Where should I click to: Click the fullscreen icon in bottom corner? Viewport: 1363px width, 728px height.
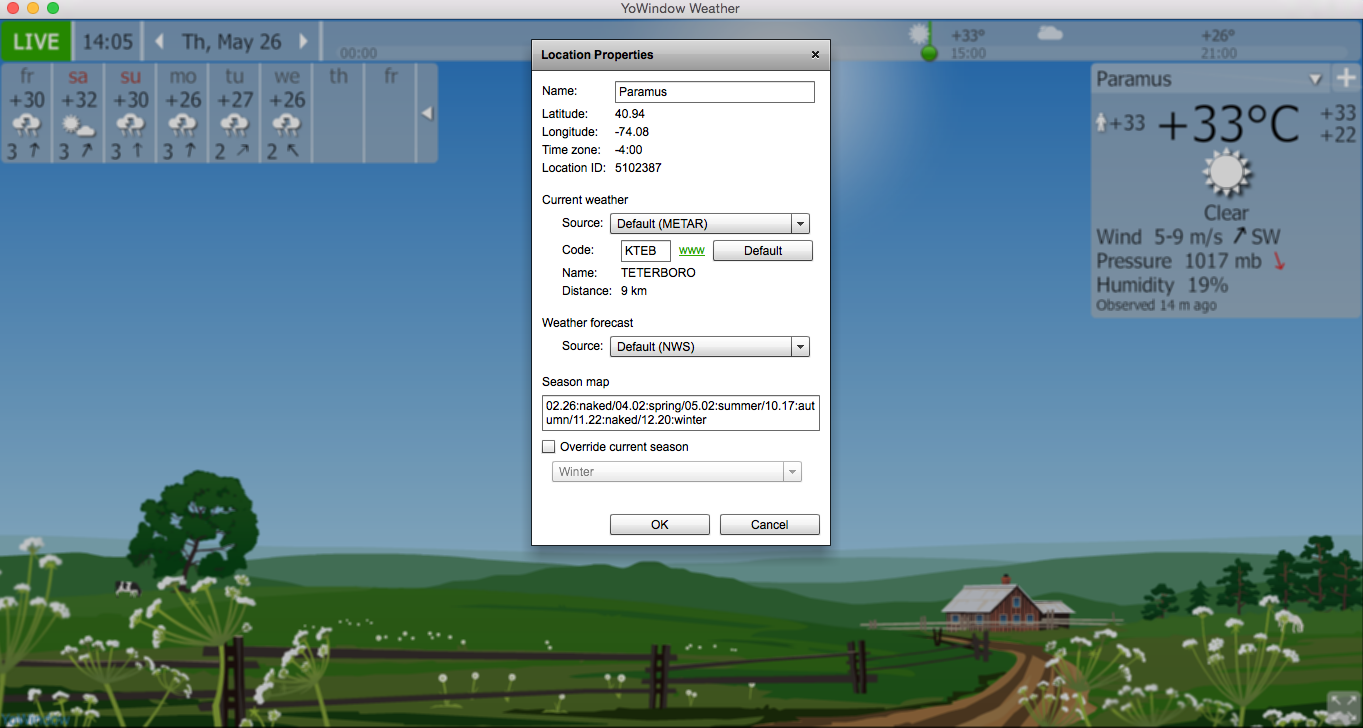point(1340,705)
